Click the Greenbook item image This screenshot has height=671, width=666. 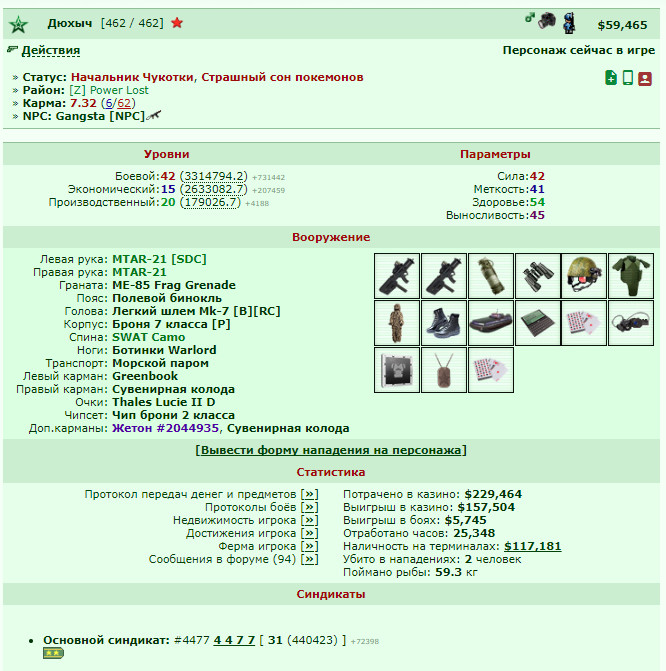[x=538, y=323]
